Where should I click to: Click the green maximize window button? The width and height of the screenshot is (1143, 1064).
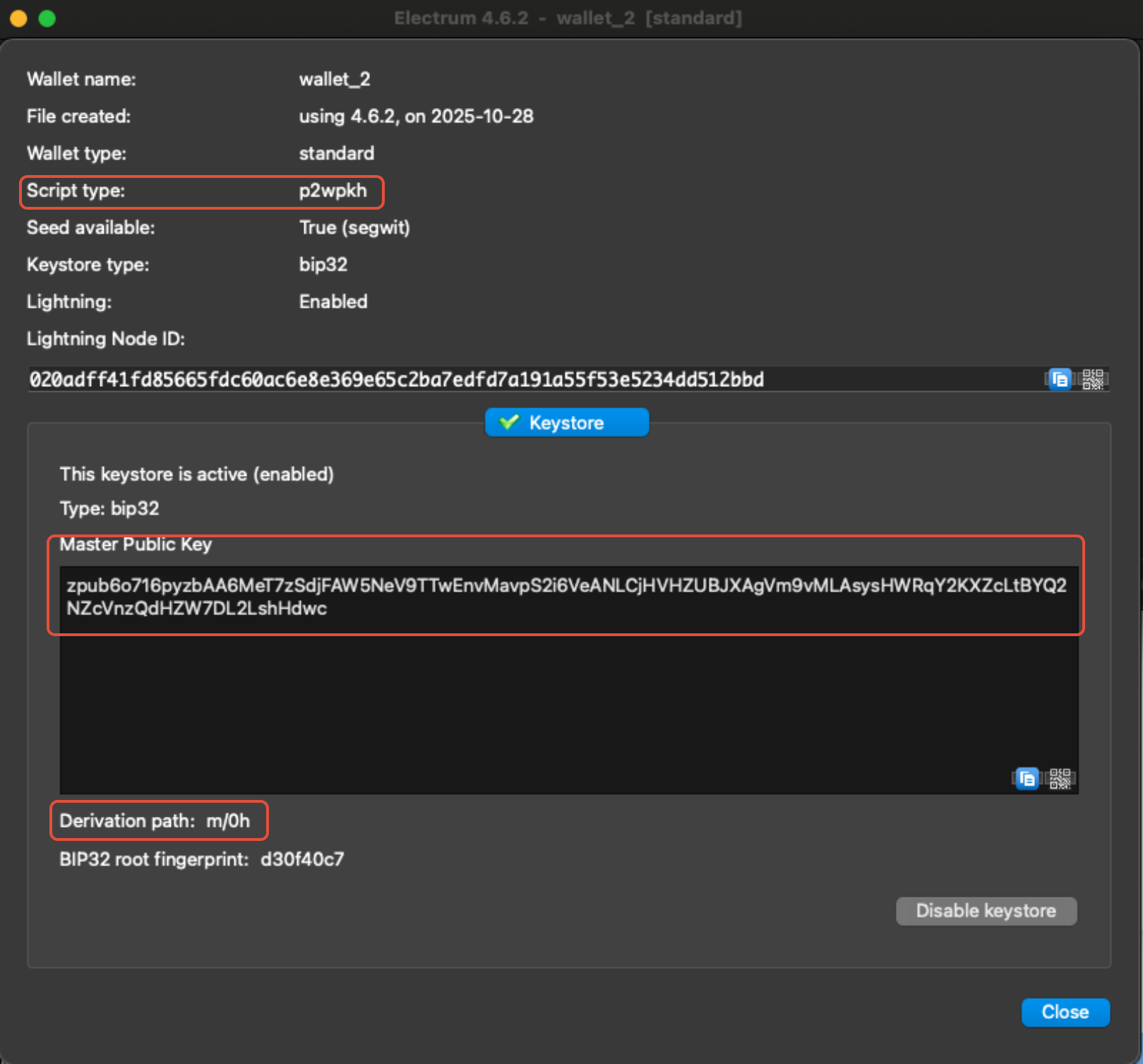point(47,18)
